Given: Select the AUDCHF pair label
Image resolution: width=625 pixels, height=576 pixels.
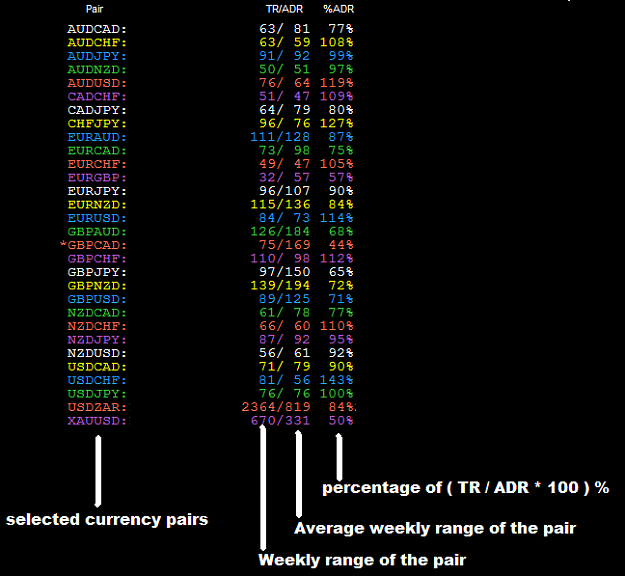Looking at the screenshot, I should click(x=97, y=43).
